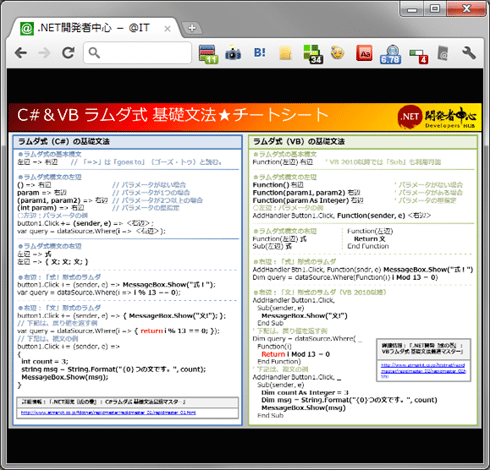This screenshot has width=490, height=470.
Task: Select the .NET開発者中心 – @IT tab
Action: 95,28
